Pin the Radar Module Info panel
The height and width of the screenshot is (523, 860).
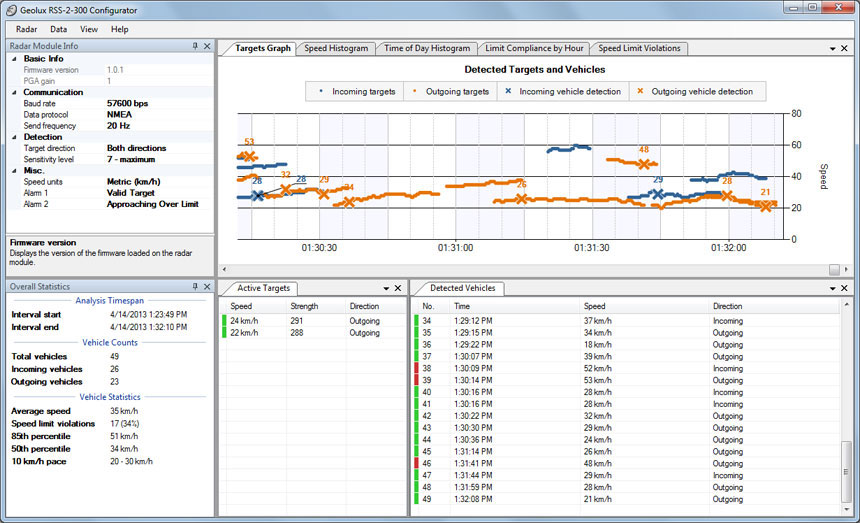(x=195, y=47)
